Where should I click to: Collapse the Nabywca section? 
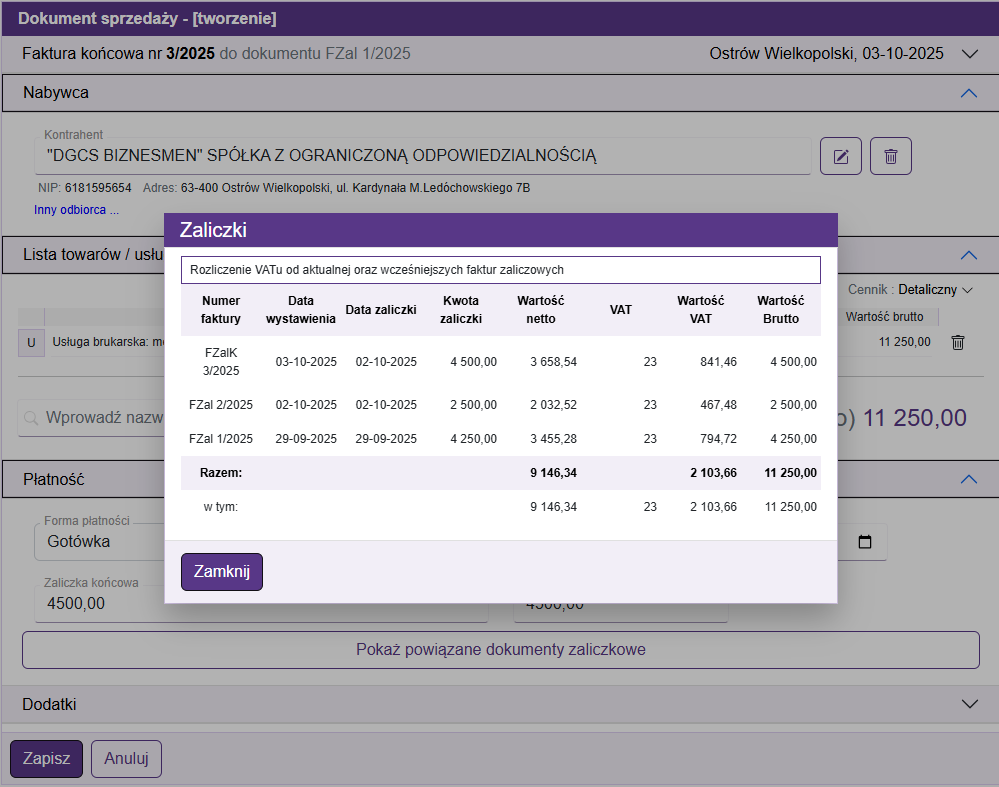click(967, 93)
